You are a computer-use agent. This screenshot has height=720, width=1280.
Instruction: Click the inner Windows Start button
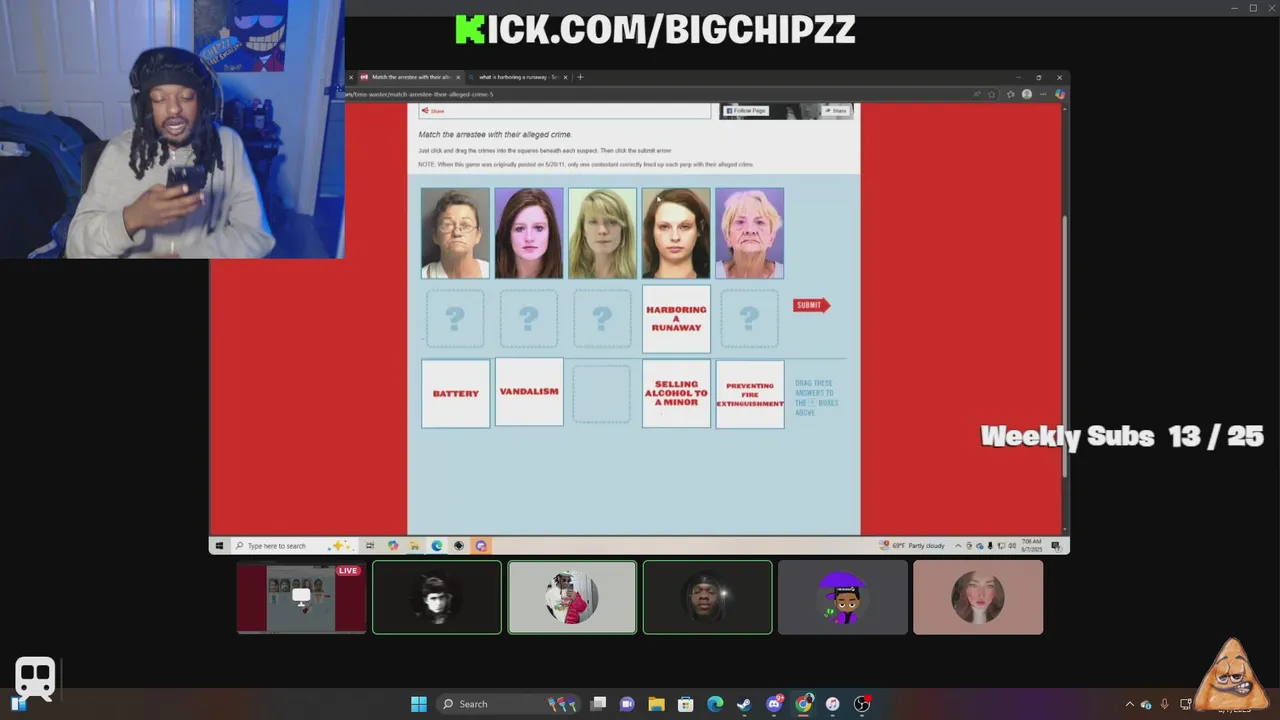coord(219,546)
